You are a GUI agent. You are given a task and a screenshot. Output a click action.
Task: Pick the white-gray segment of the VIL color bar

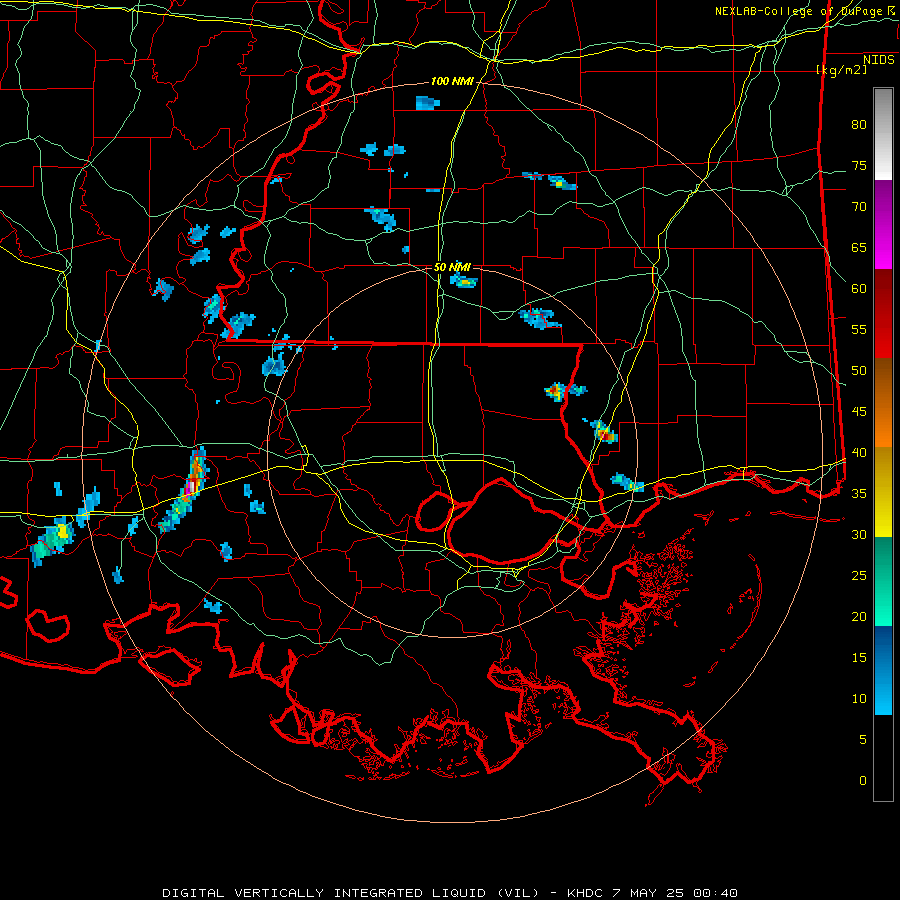[883, 134]
